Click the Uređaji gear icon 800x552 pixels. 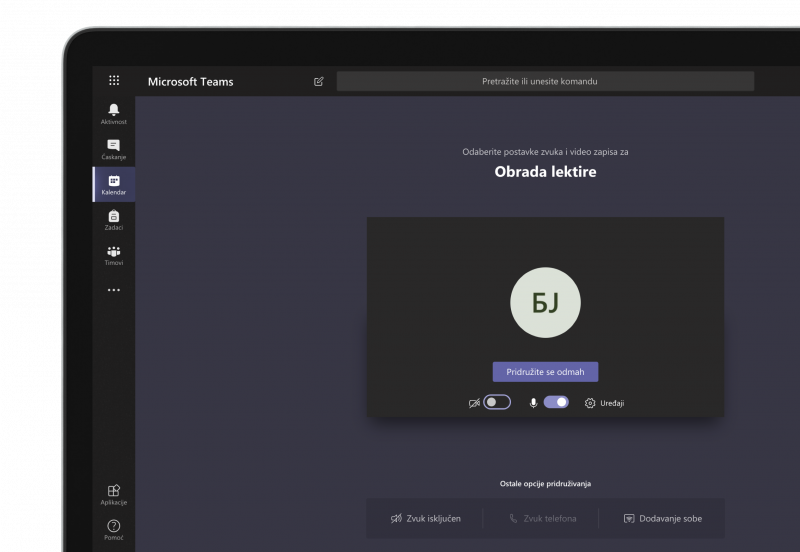(x=590, y=403)
